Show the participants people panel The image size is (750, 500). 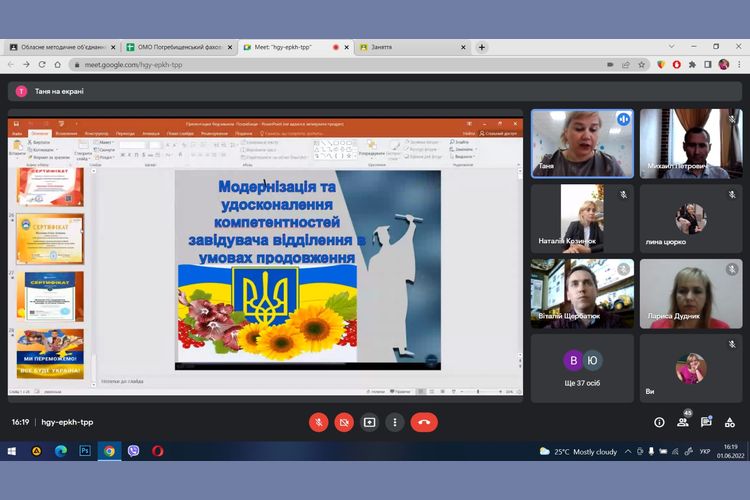point(683,422)
